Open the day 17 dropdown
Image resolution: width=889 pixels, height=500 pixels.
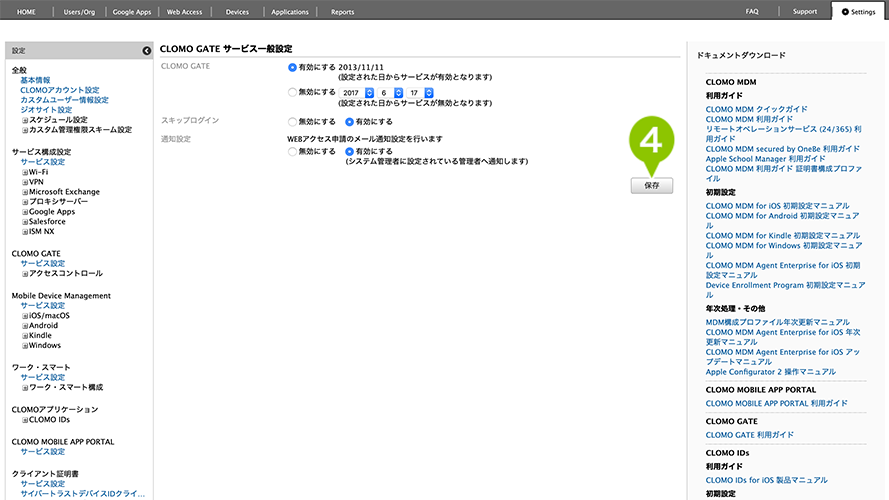pos(421,92)
